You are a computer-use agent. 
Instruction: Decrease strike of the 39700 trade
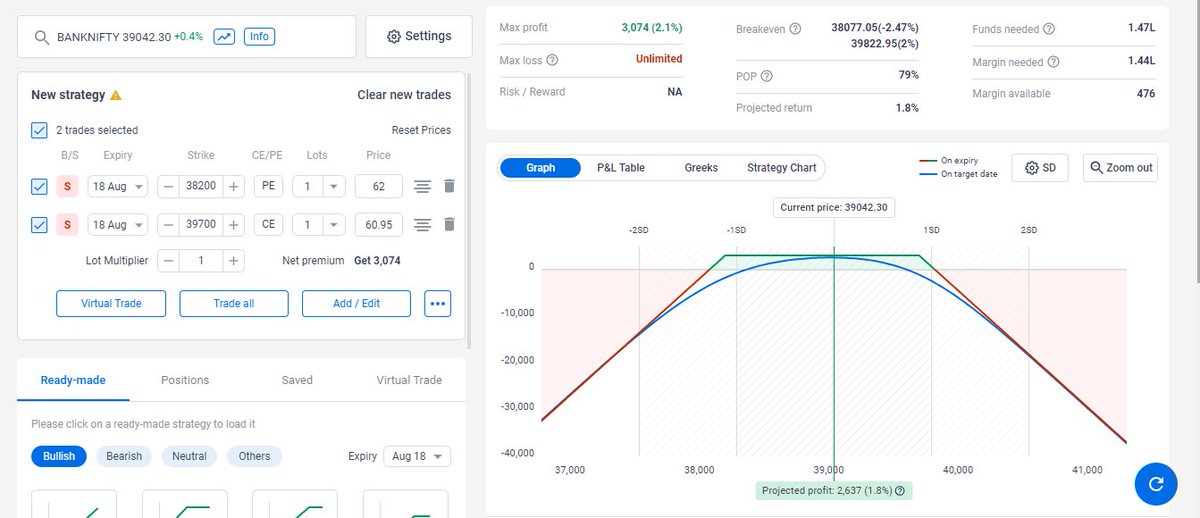[169, 225]
